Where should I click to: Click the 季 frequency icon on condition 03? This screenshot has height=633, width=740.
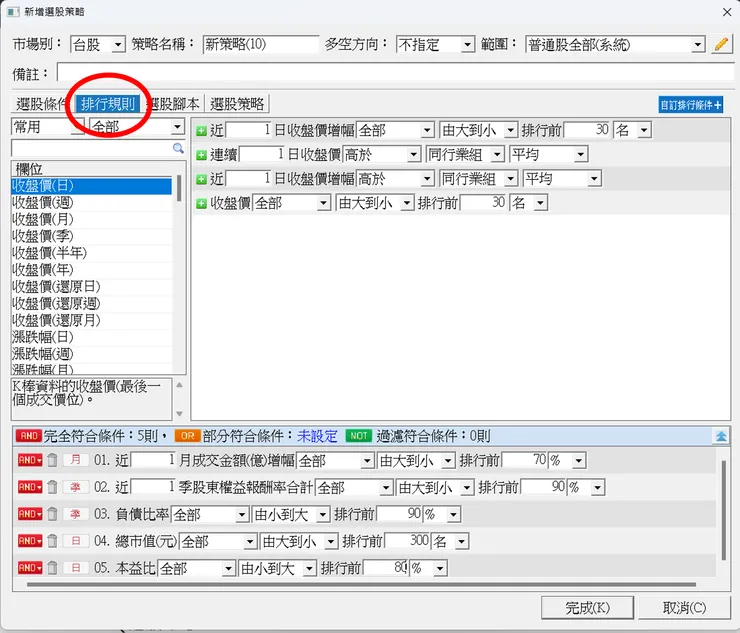(76, 514)
